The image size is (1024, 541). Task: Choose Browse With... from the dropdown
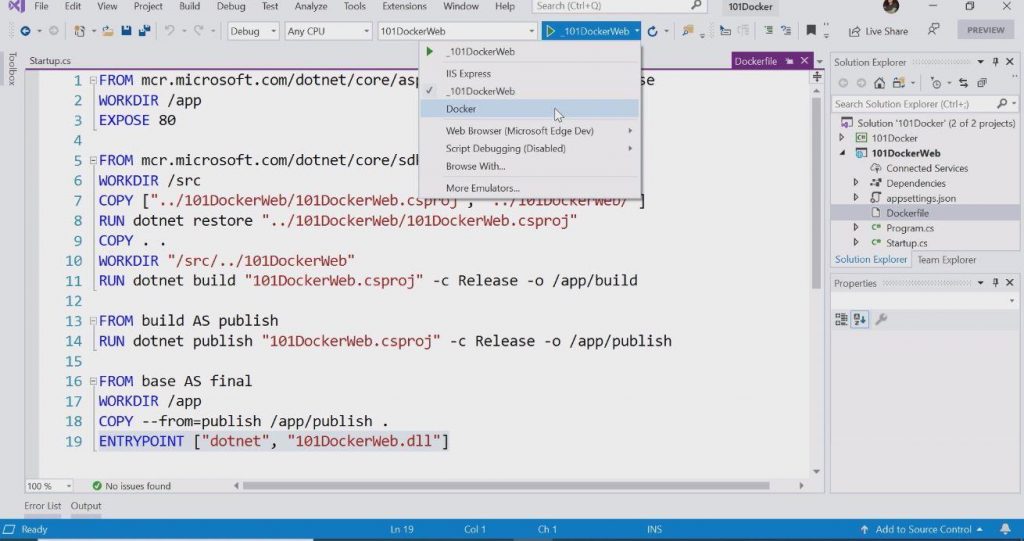530,166
